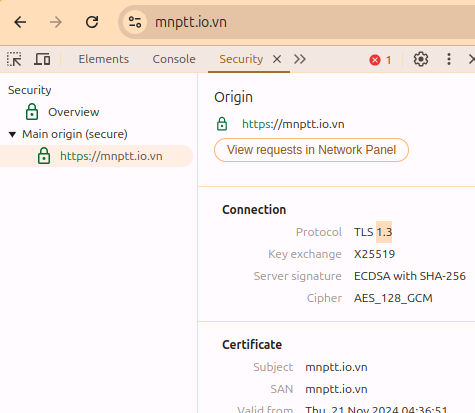Switch to the Elements tab

[x=104, y=59]
